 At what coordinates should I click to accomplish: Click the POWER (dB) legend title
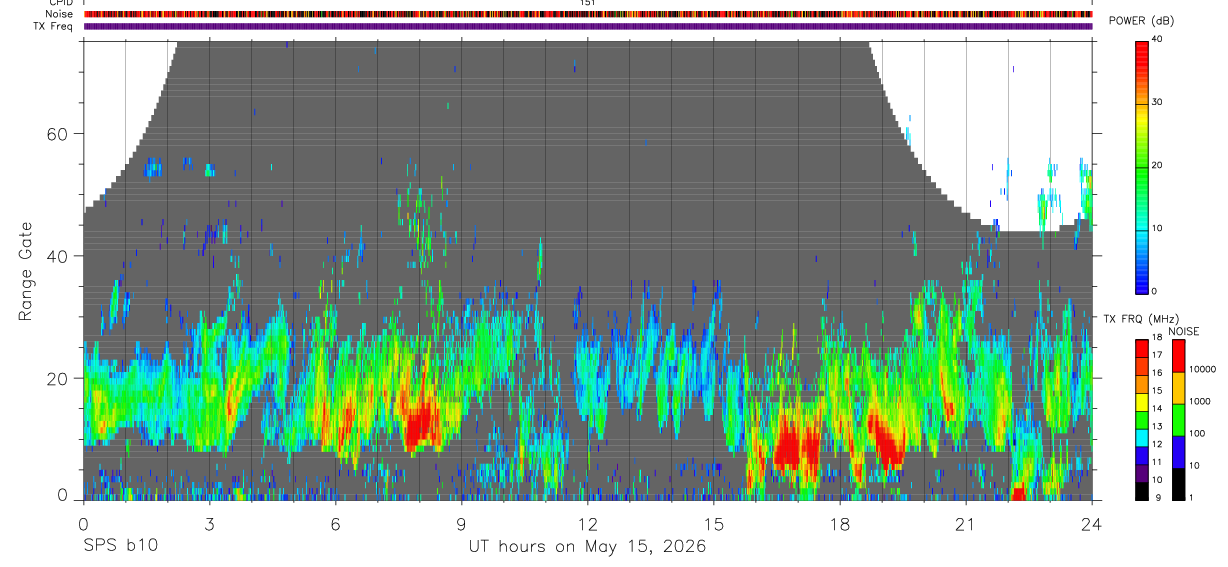click(x=1141, y=21)
